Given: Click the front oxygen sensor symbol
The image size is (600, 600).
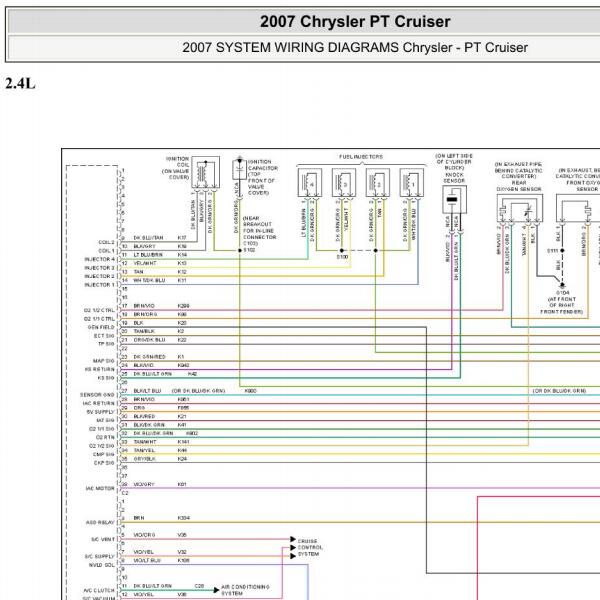Looking at the screenshot, I should [x=578, y=208].
